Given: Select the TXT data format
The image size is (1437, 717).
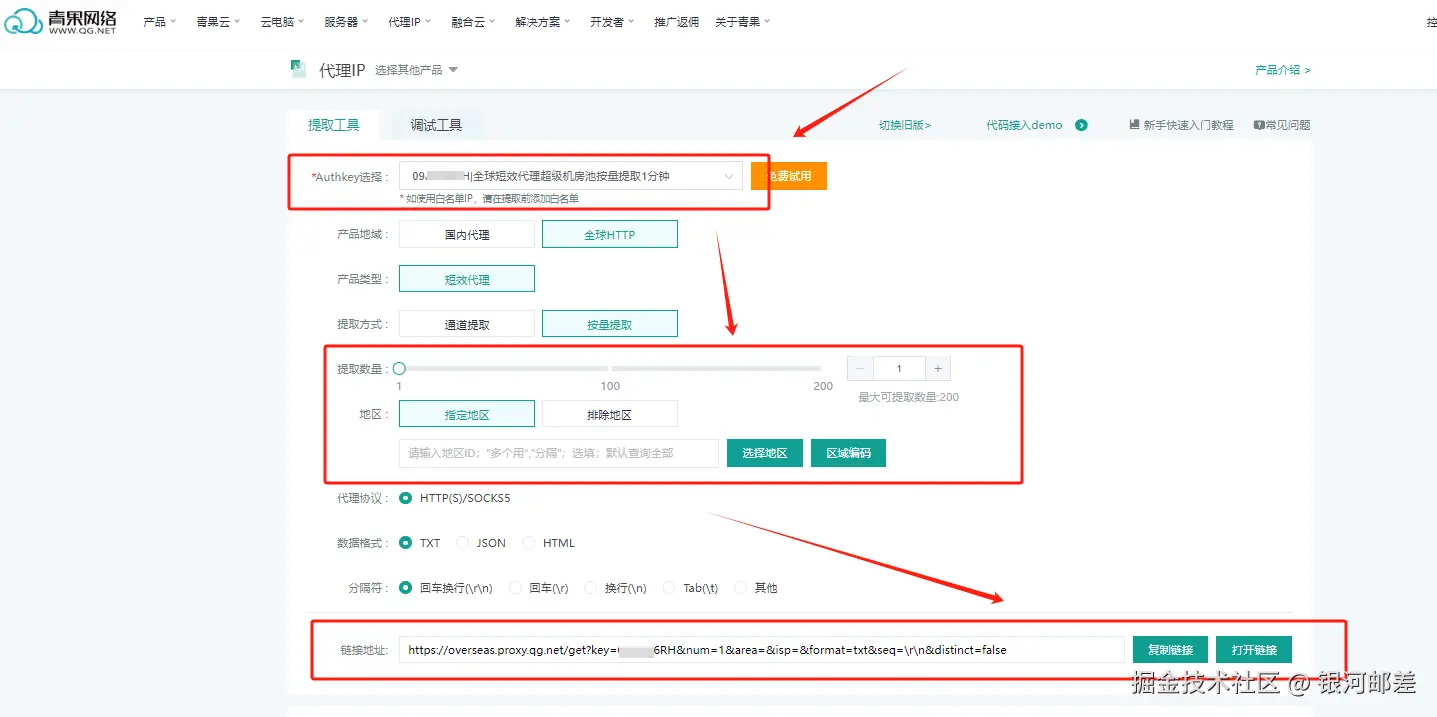Looking at the screenshot, I should tap(405, 543).
